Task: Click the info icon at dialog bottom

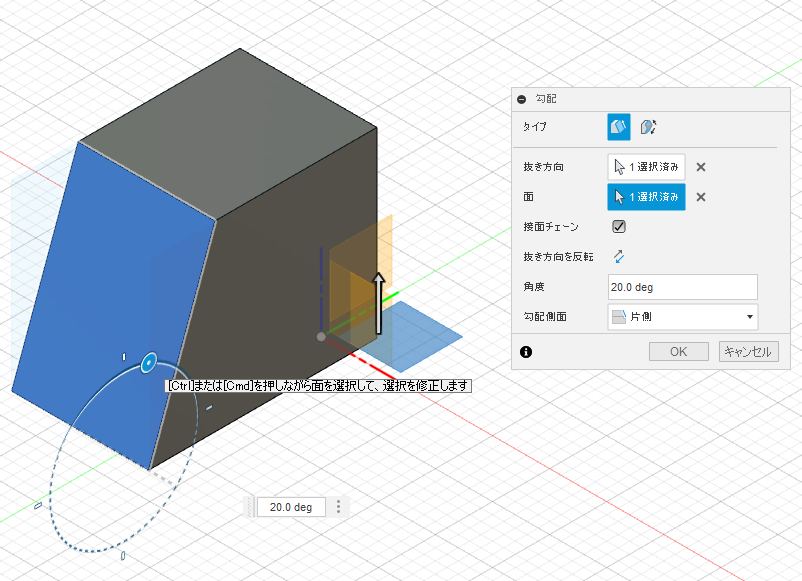Action: [x=526, y=352]
